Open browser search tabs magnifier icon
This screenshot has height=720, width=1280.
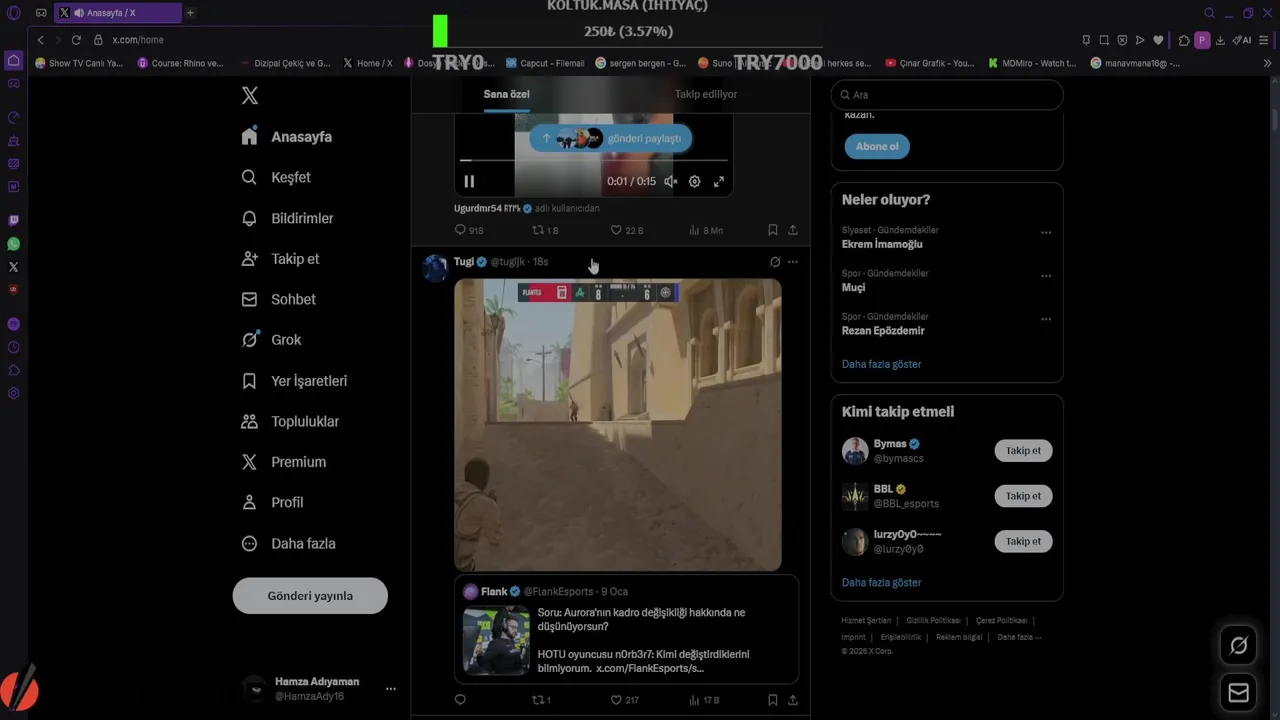click(x=1209, y=13)
